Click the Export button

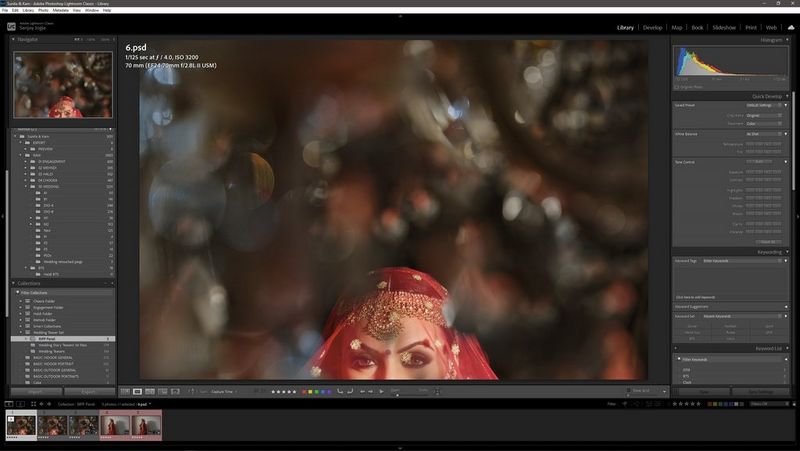tap(88, 391)
